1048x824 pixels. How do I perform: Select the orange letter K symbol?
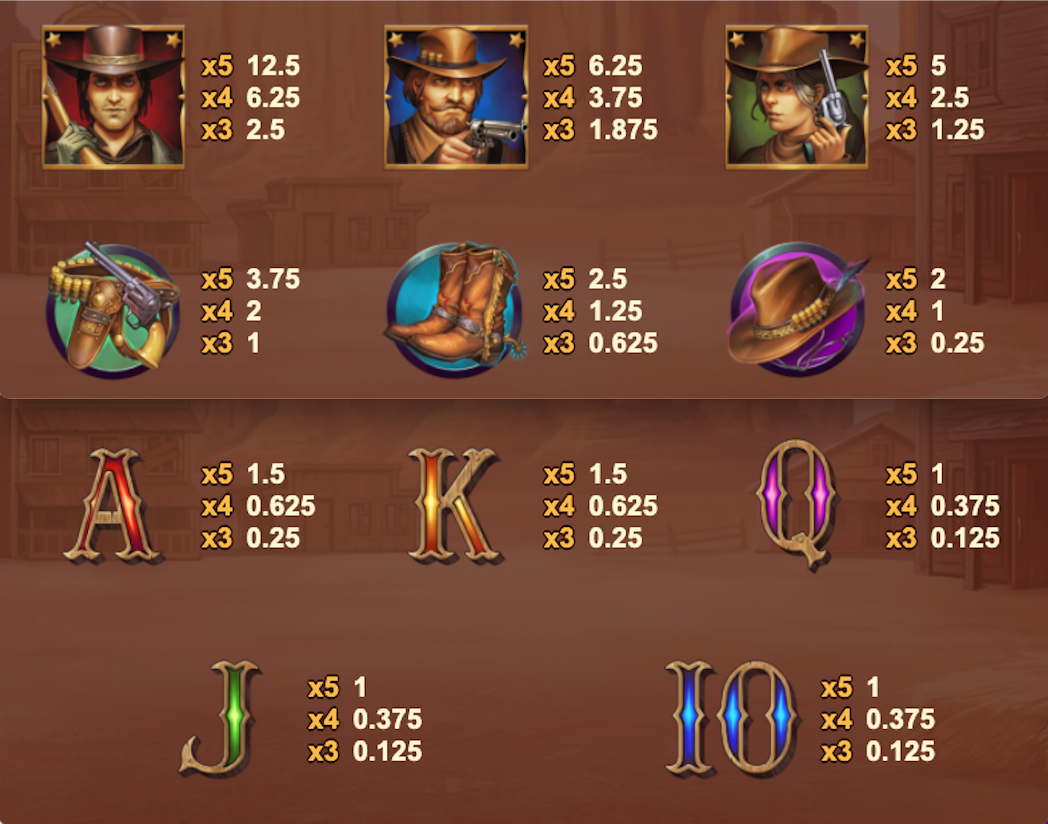[454, 505]
